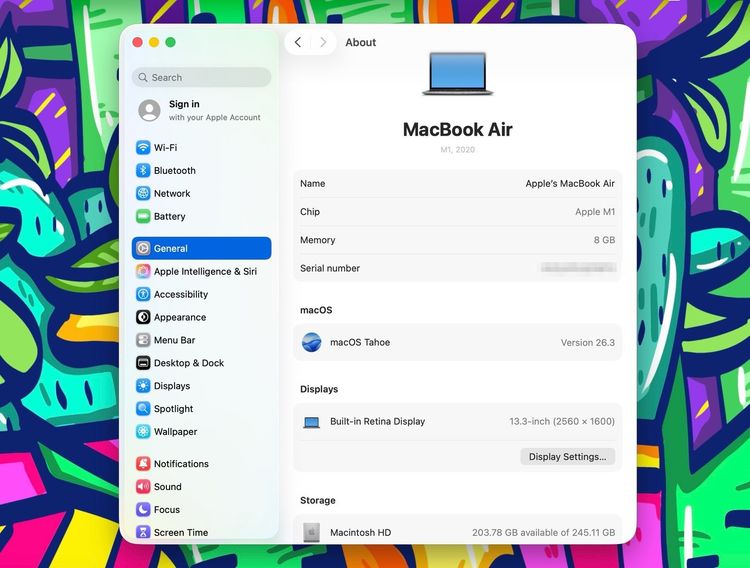Focus the sidebar Search field

(201, 77)
